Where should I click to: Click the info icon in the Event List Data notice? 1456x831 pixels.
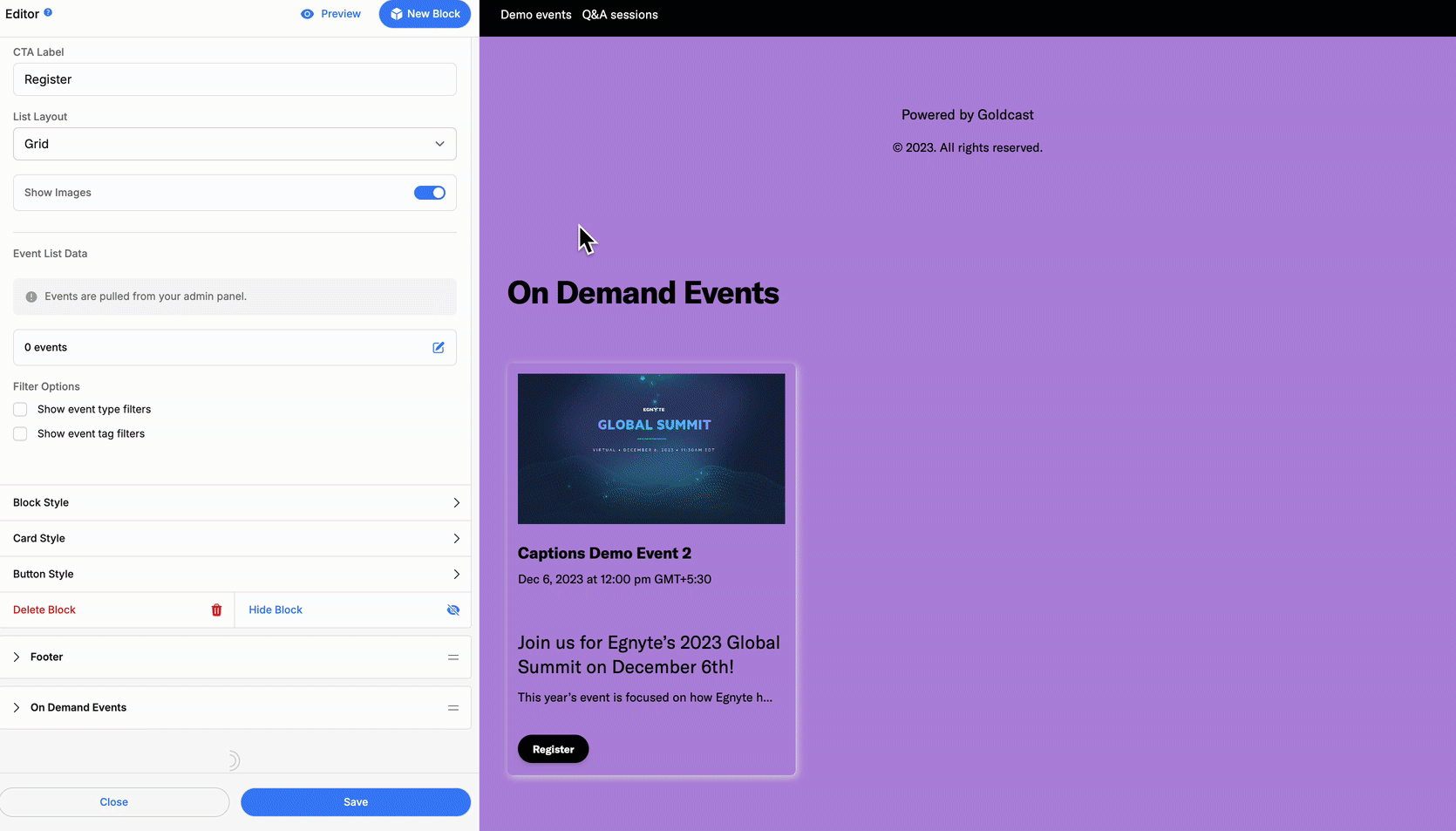(x=31, y=296)
